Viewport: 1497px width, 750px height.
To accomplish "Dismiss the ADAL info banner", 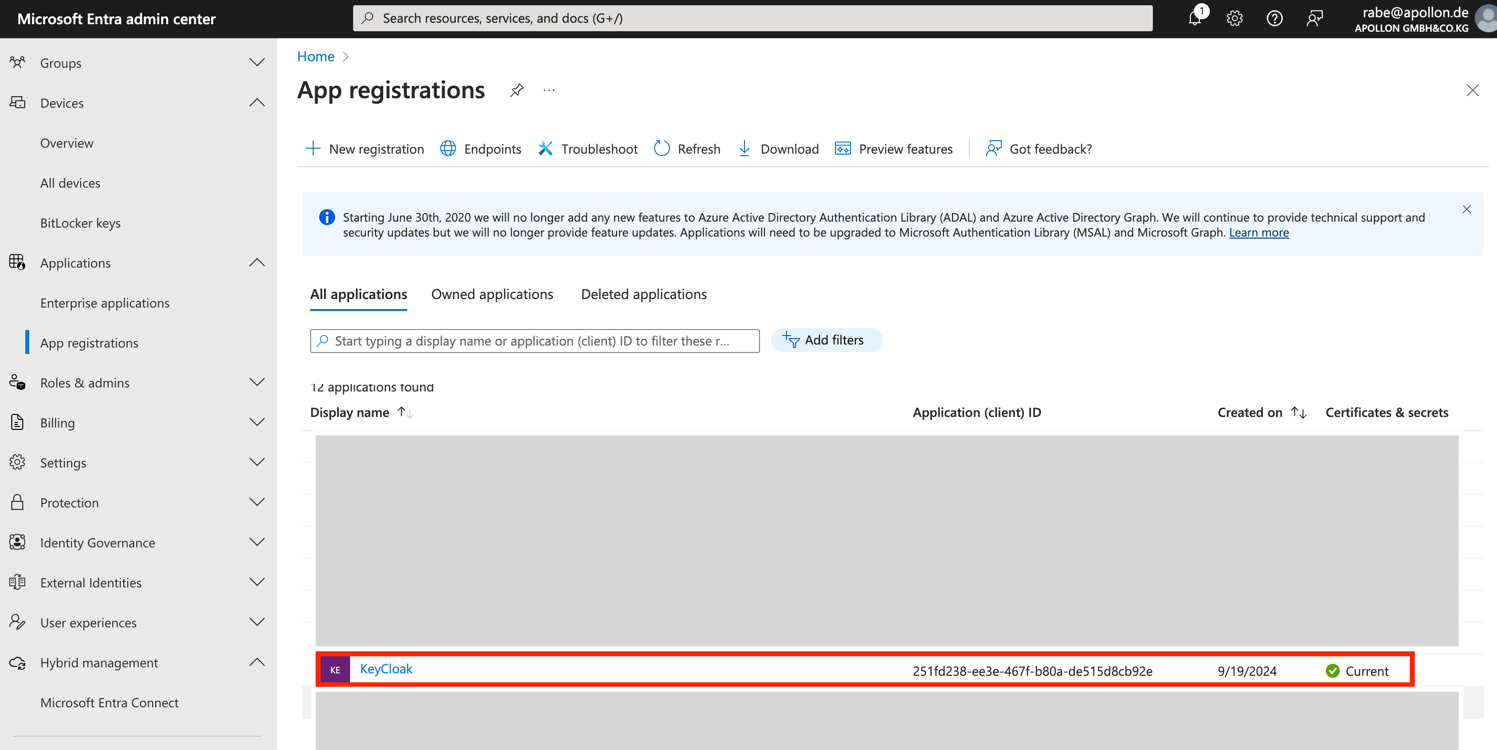I will click(1466, 209).
